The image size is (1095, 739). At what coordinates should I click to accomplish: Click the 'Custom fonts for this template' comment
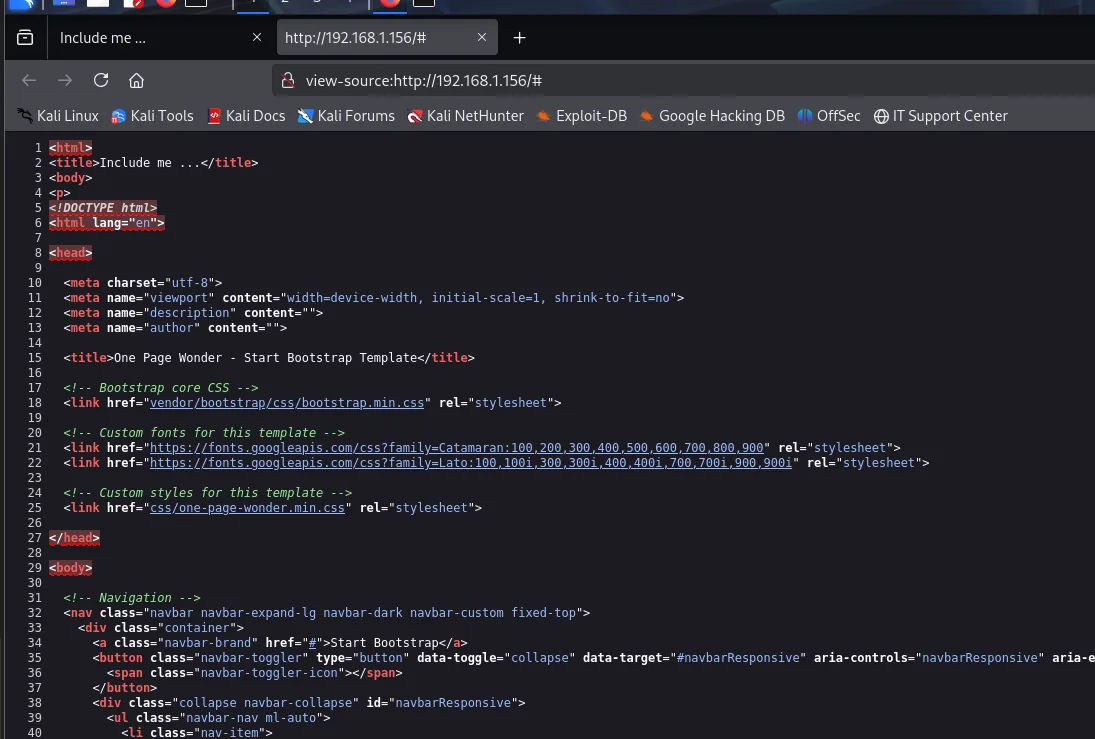click(x=204, y=433)
